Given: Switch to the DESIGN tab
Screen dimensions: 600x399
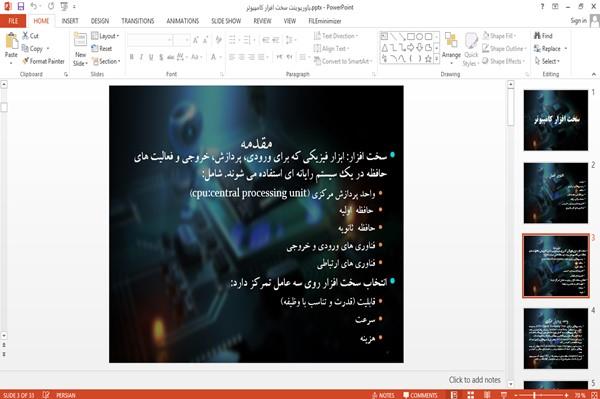Looking at the screenshot, I should (99, 21).
